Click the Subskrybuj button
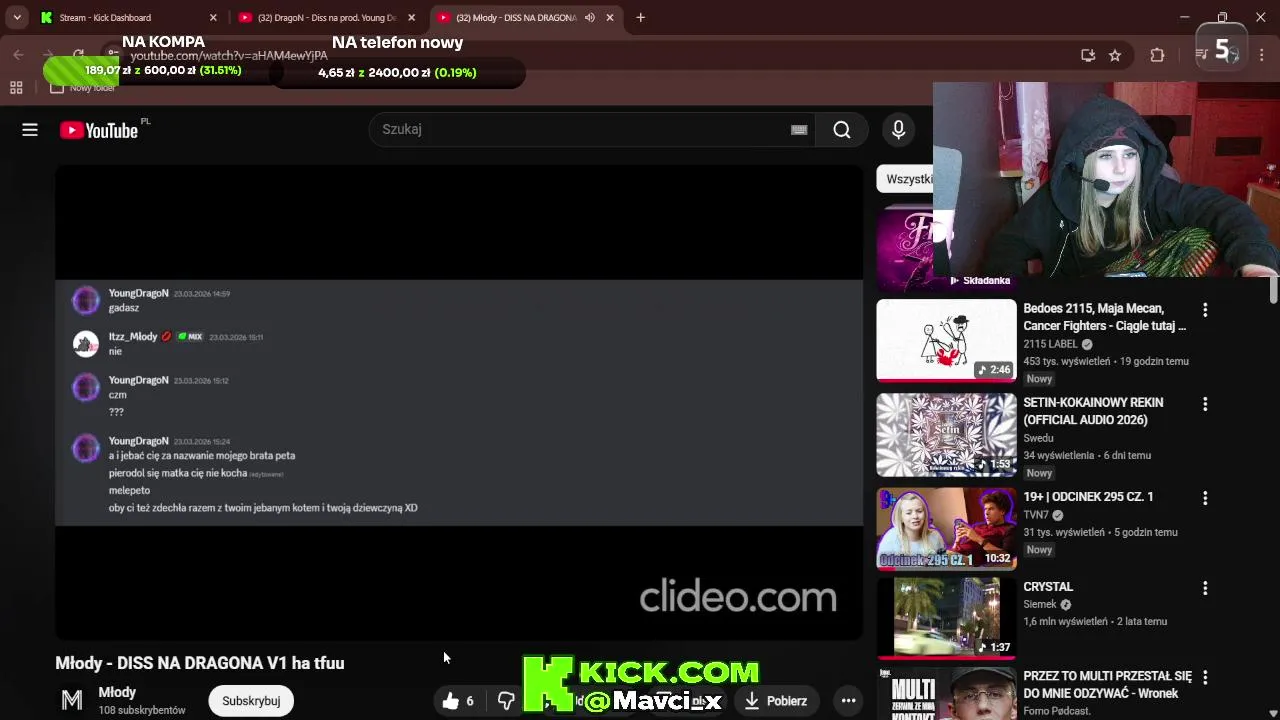 coord(251,701)
